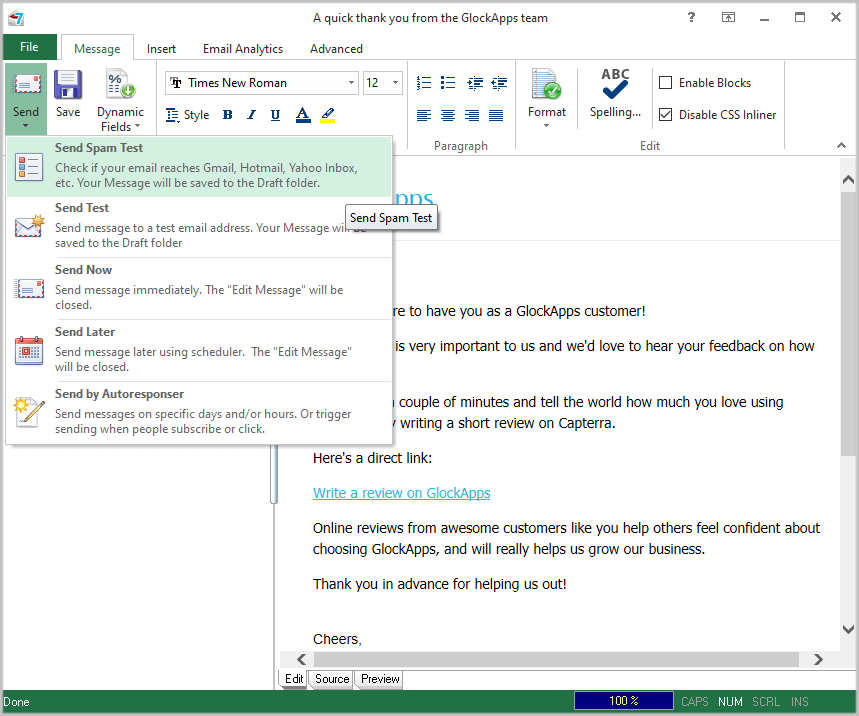
Task: Apply italic formatting
Action: pos(251,114)
